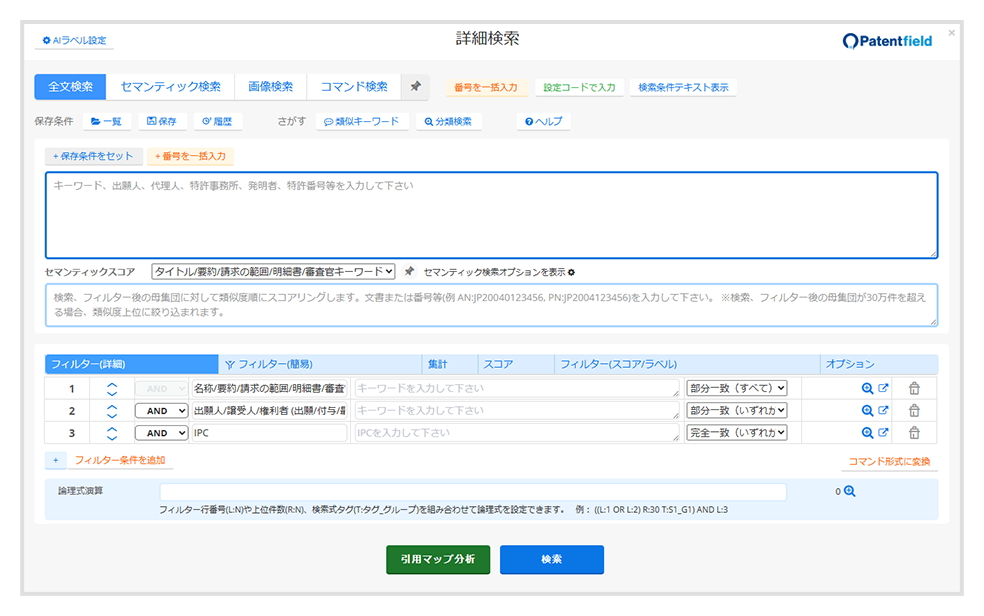Focus IPCを入力して下さい input field
The height and width of the screenshot is (616, 984).
point(517,432)
